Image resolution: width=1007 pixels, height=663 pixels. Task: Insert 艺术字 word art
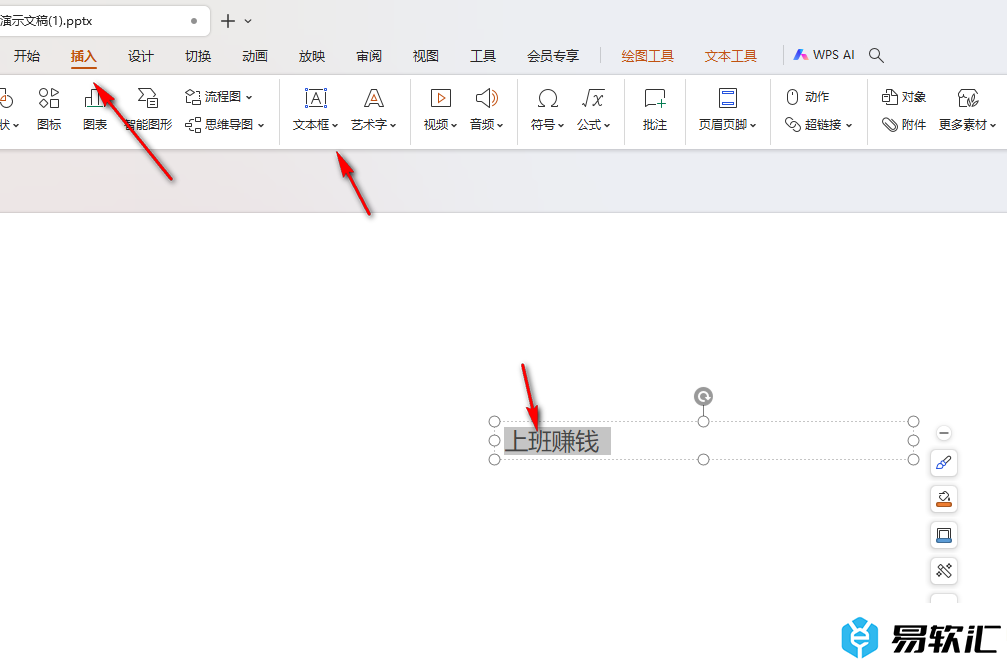click(374, 109)
